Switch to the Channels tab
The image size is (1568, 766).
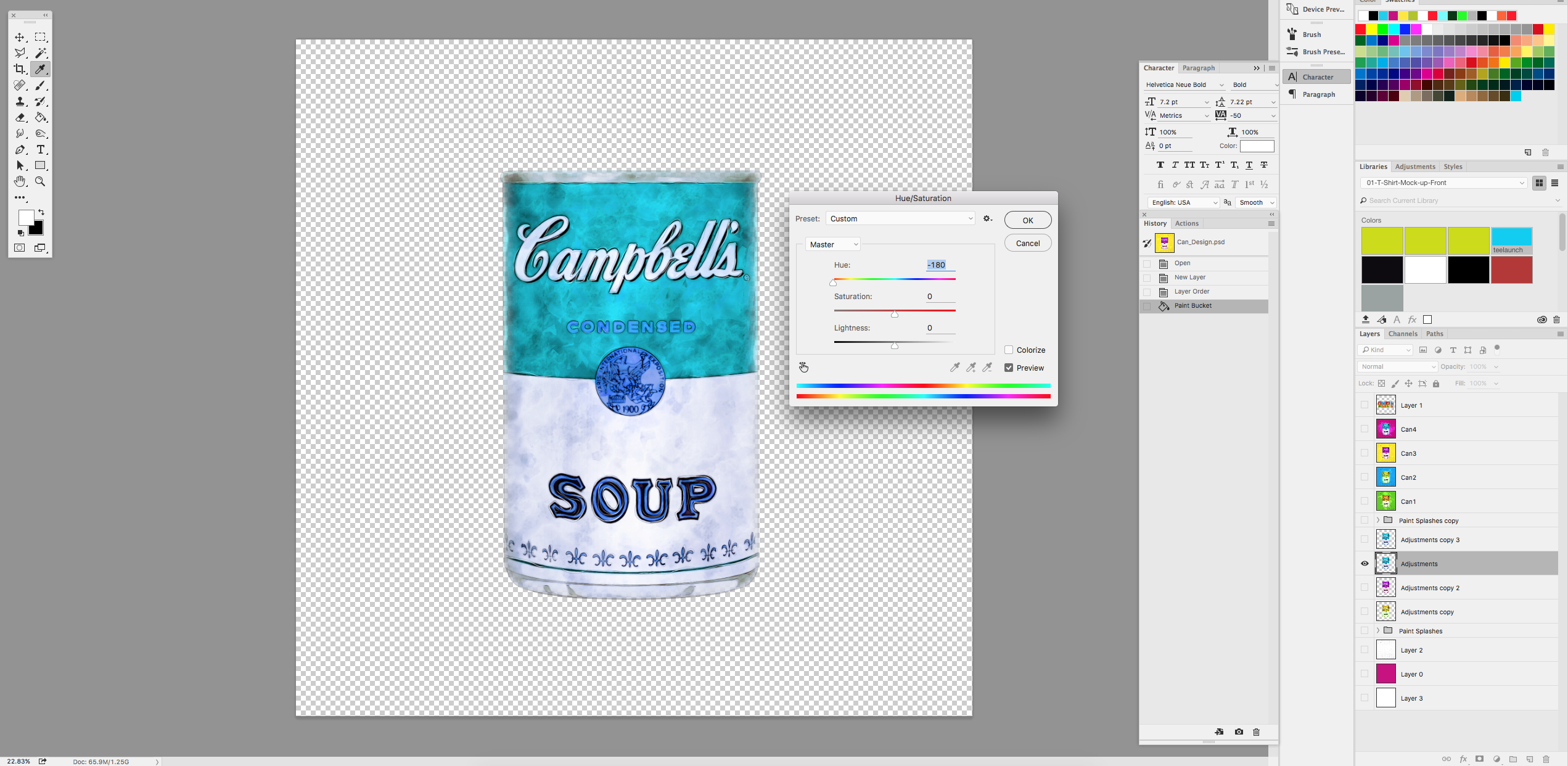(x=1403, y=334)
